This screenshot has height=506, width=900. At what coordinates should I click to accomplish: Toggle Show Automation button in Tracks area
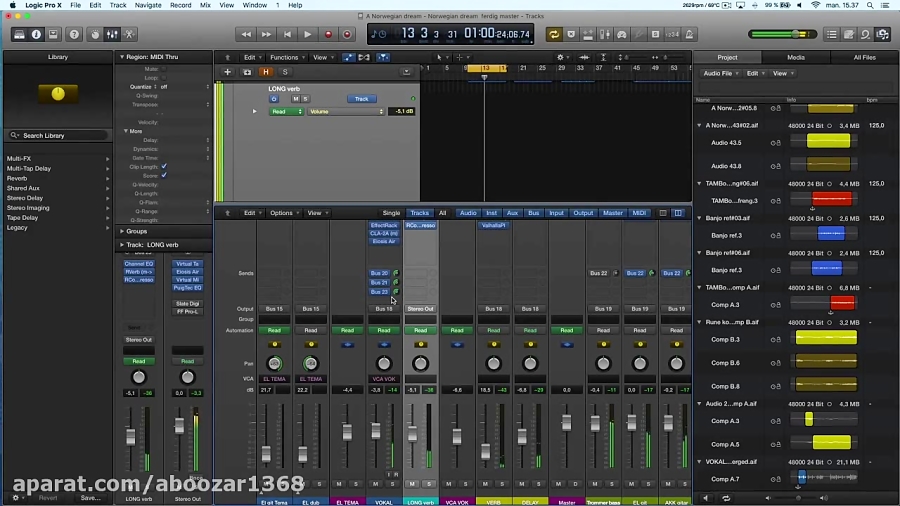[x=348, y=57]
